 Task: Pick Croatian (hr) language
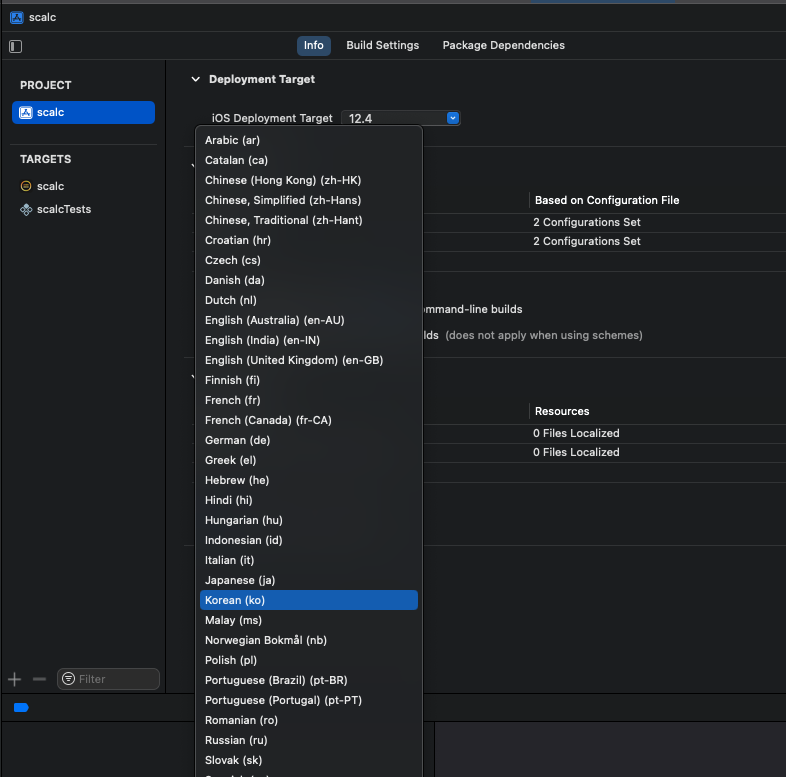pos(309,241)
